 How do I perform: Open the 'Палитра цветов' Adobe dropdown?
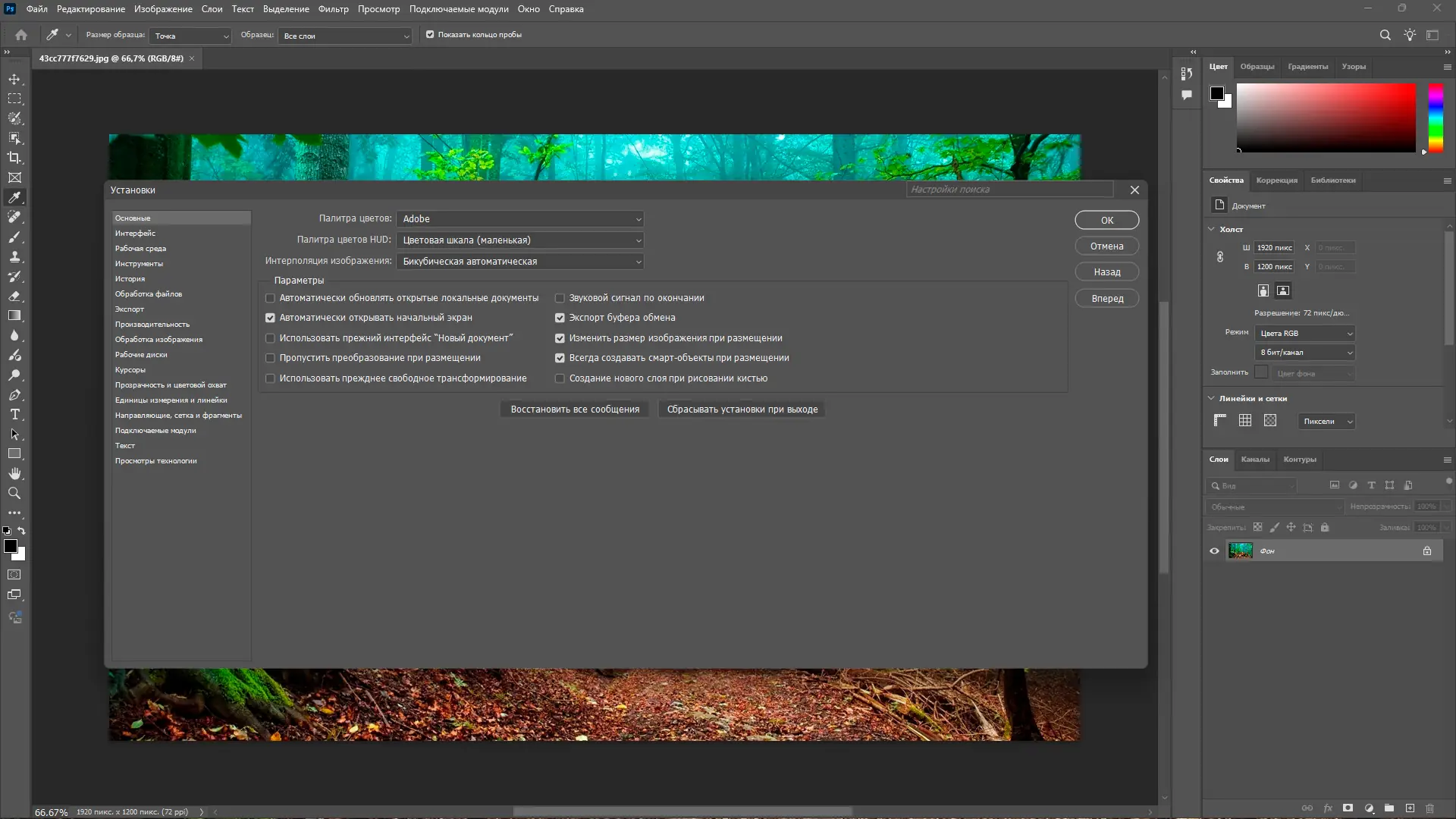(520, 219)
